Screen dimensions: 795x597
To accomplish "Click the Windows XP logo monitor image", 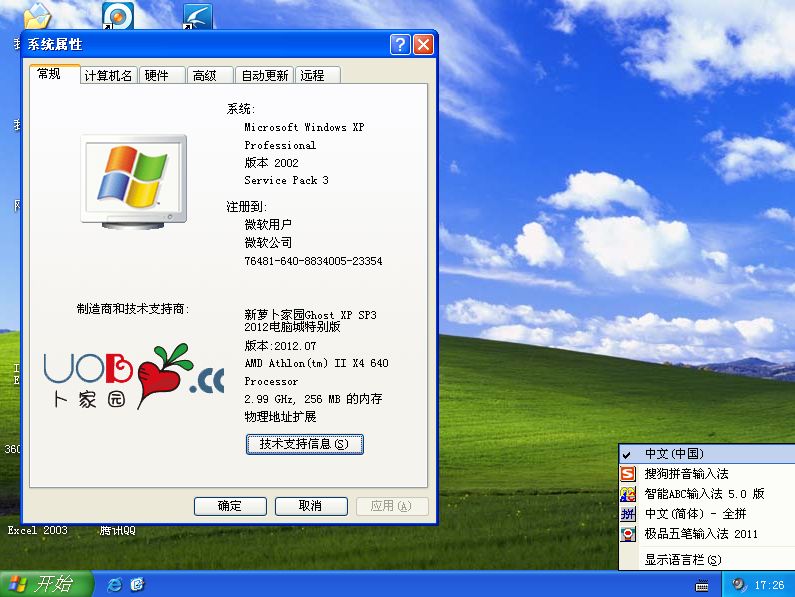I will pyautogui.click(x=134, y=182).
